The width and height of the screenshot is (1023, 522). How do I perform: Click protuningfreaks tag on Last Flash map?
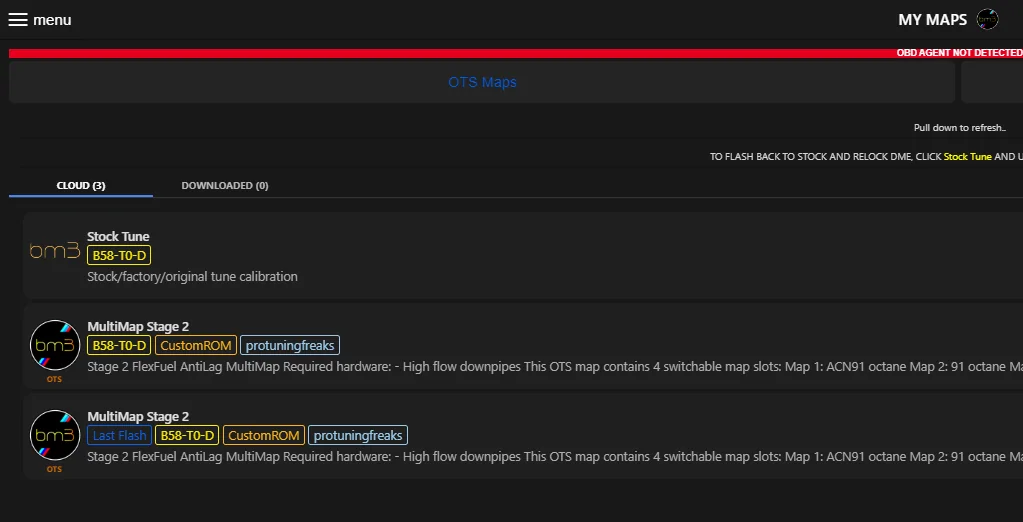[358, 435]
